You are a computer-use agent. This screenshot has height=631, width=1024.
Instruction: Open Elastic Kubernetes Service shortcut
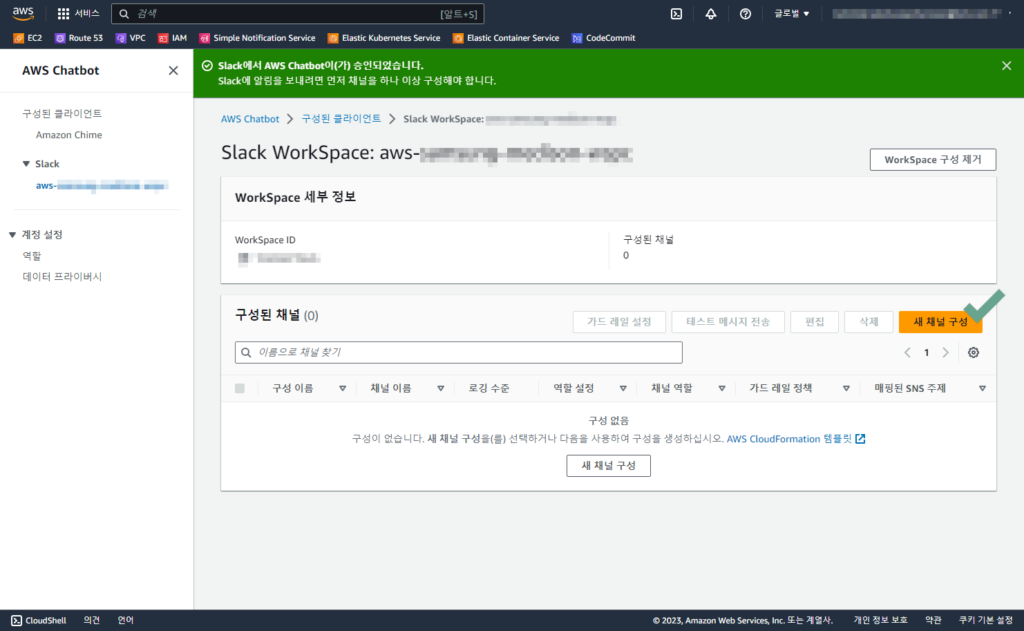384,38
